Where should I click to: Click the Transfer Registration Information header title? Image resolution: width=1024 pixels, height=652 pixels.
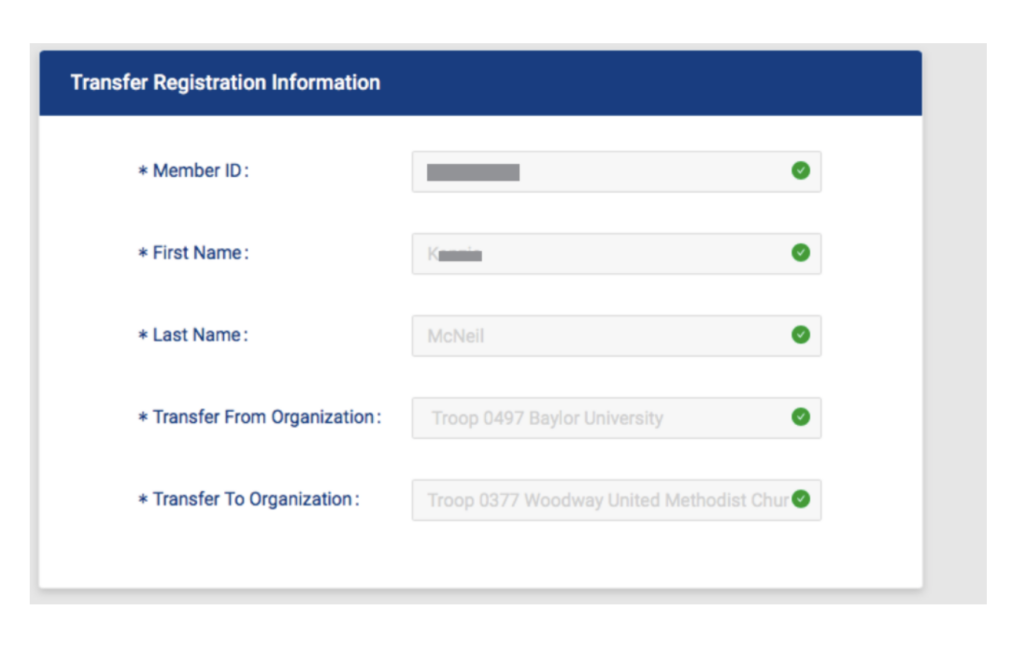[x=225, y=83]
